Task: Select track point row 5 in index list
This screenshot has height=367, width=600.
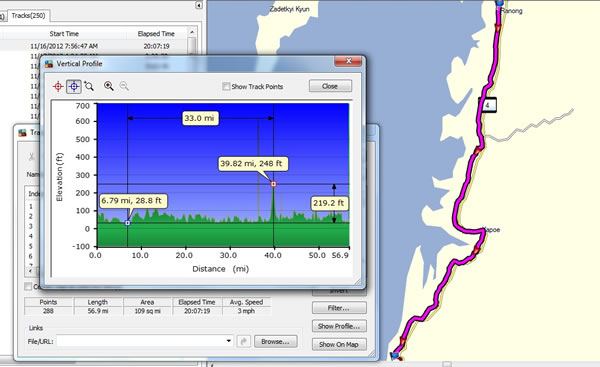Action: (x=31, y=246)
